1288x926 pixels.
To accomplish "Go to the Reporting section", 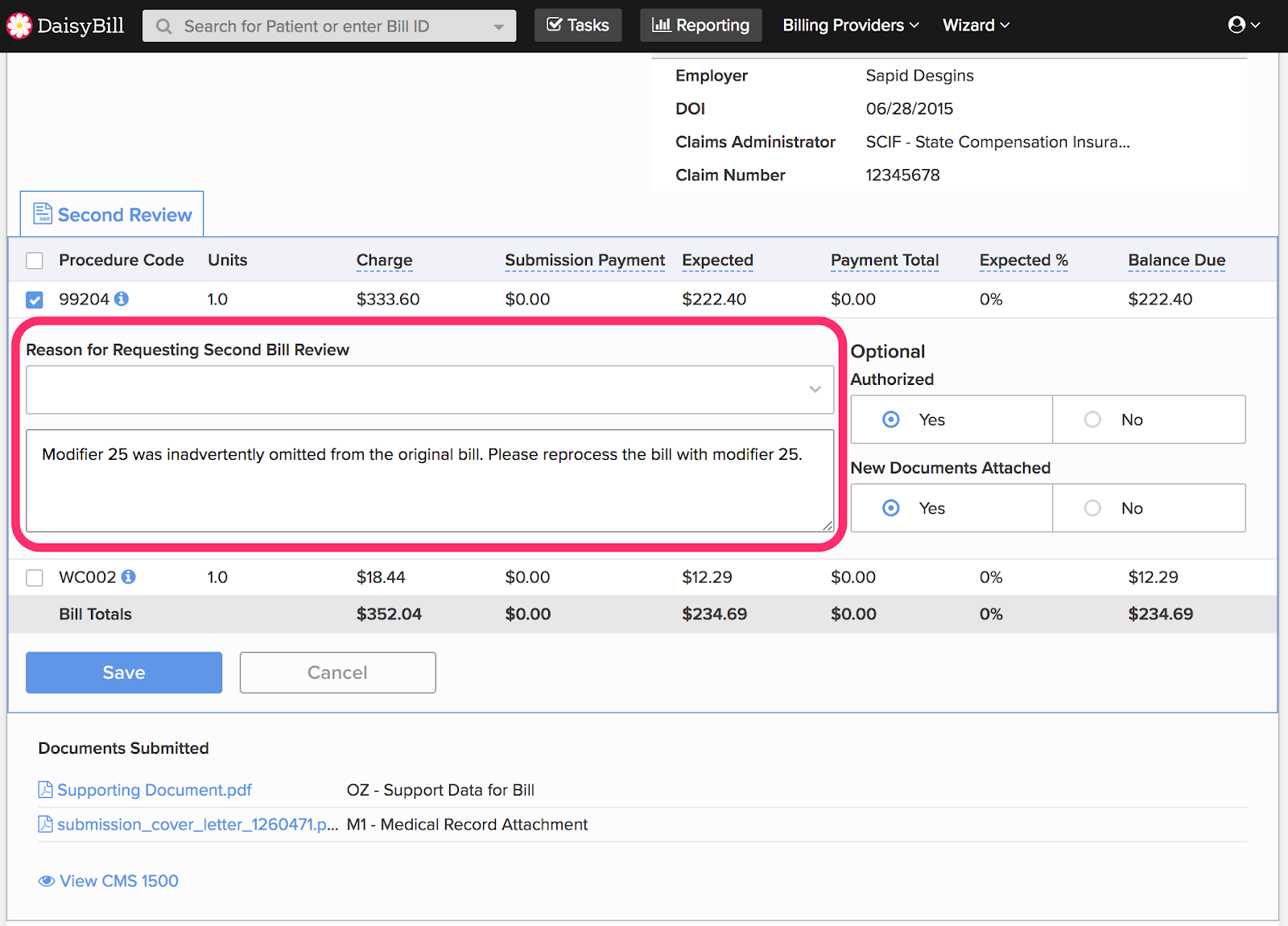I will coord(700,26).
